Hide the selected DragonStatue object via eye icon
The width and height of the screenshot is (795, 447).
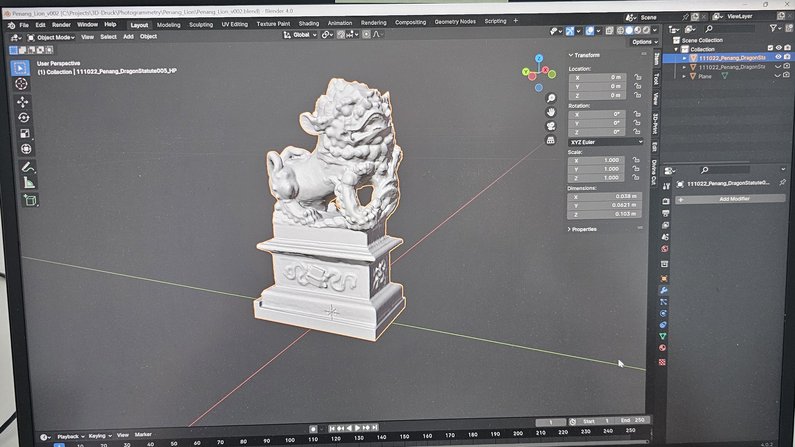pos(777,58)
